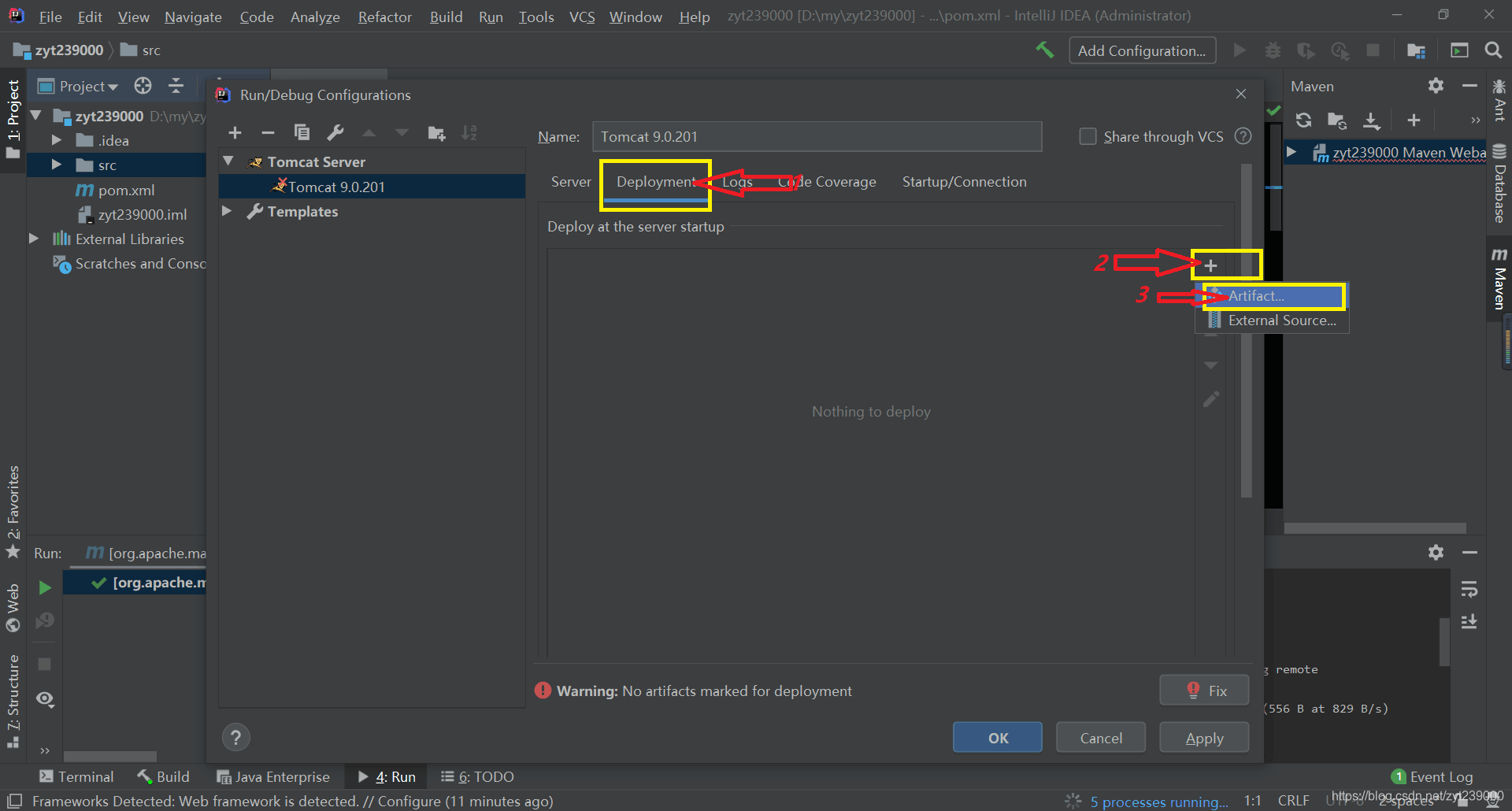
Task: Click the Run play icon in main toolbar
Action: pyautogui.click(x=1240, y=50)
